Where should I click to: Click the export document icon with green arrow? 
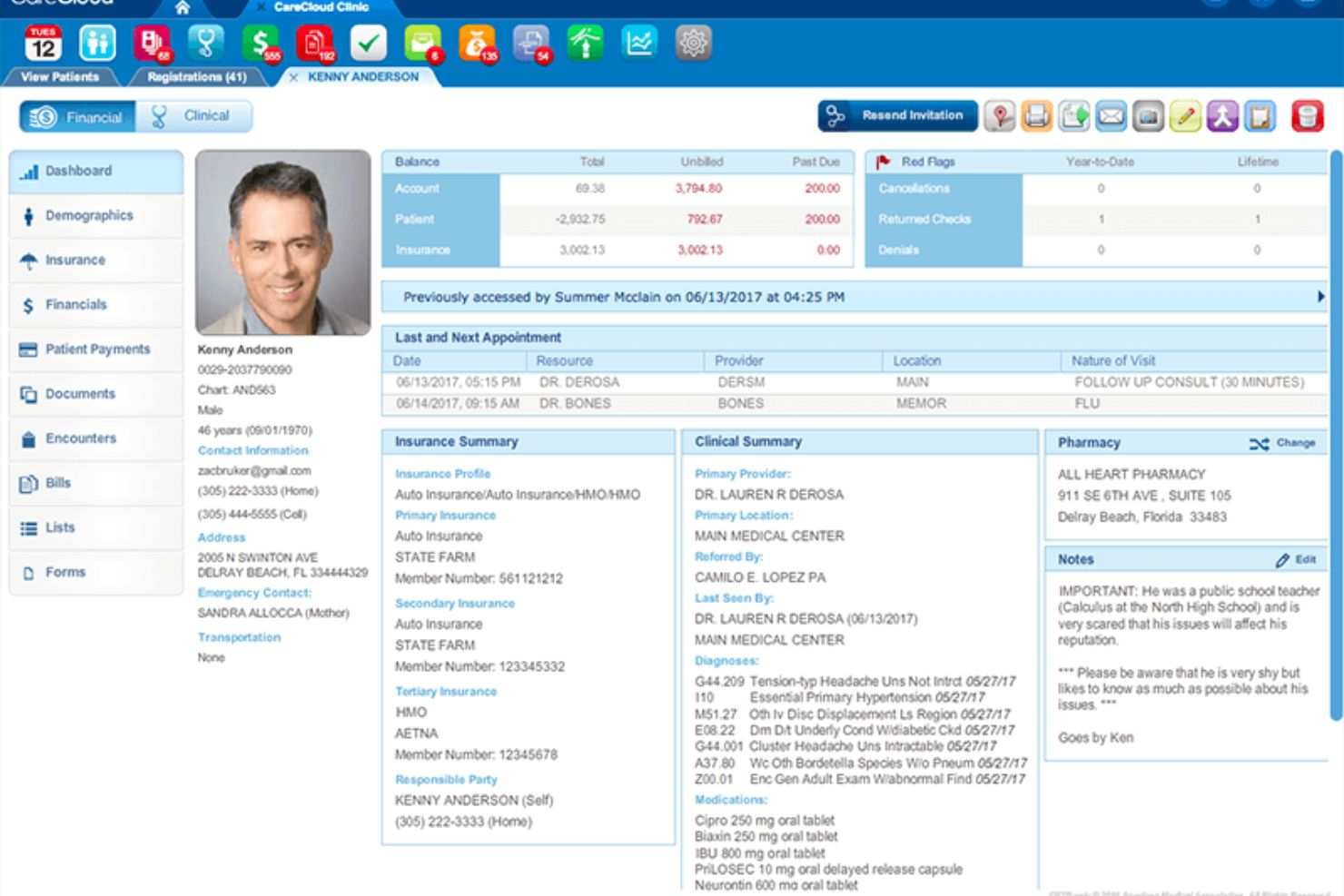pos(1074,116)
